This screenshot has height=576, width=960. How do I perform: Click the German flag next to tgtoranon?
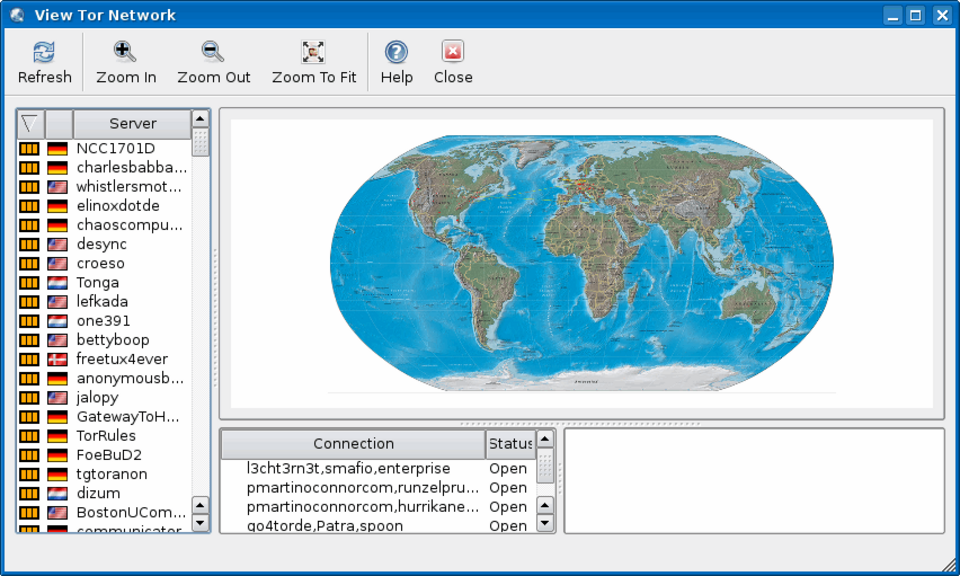pyautogui.click(x=57, y=474)
